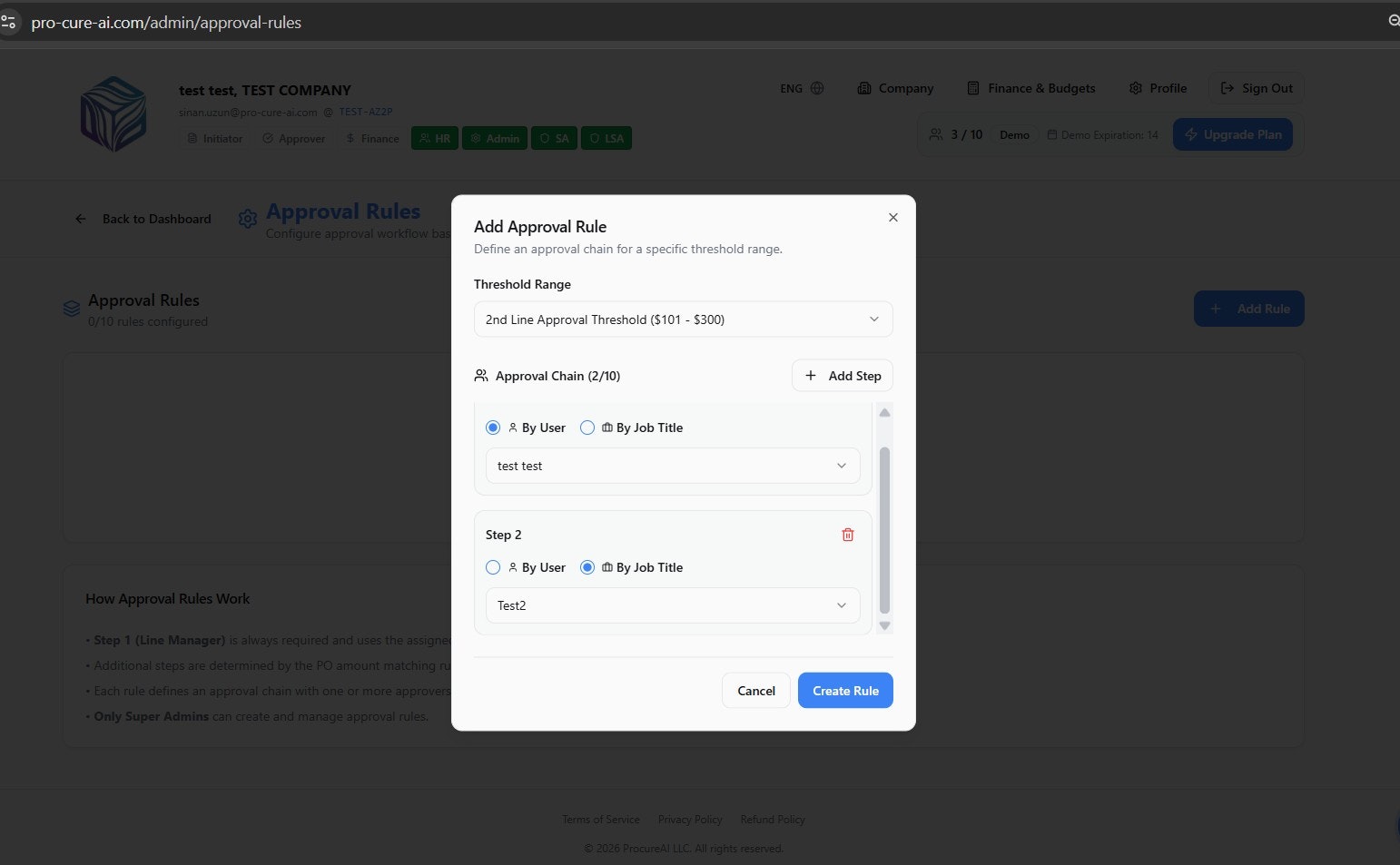
Task: Click the user icon beside By User in Step 2
Action: (x=513, y=567)
